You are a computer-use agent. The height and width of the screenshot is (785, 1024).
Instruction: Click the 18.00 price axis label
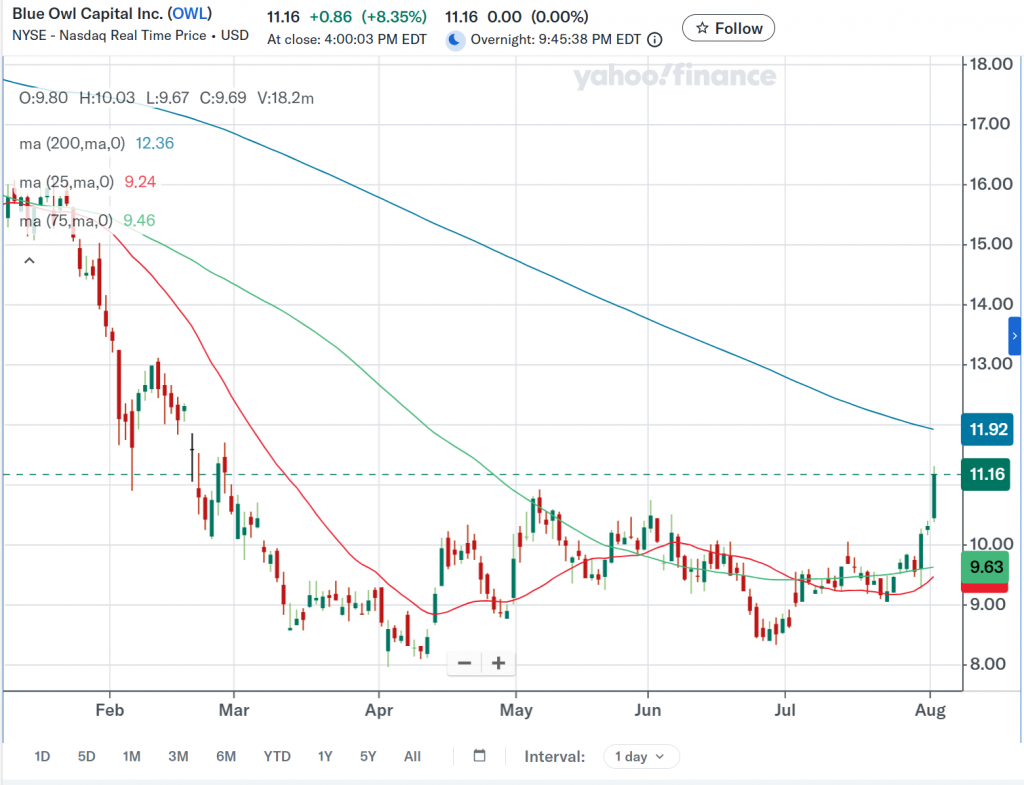pyautogui.click(x=991, y=64)
